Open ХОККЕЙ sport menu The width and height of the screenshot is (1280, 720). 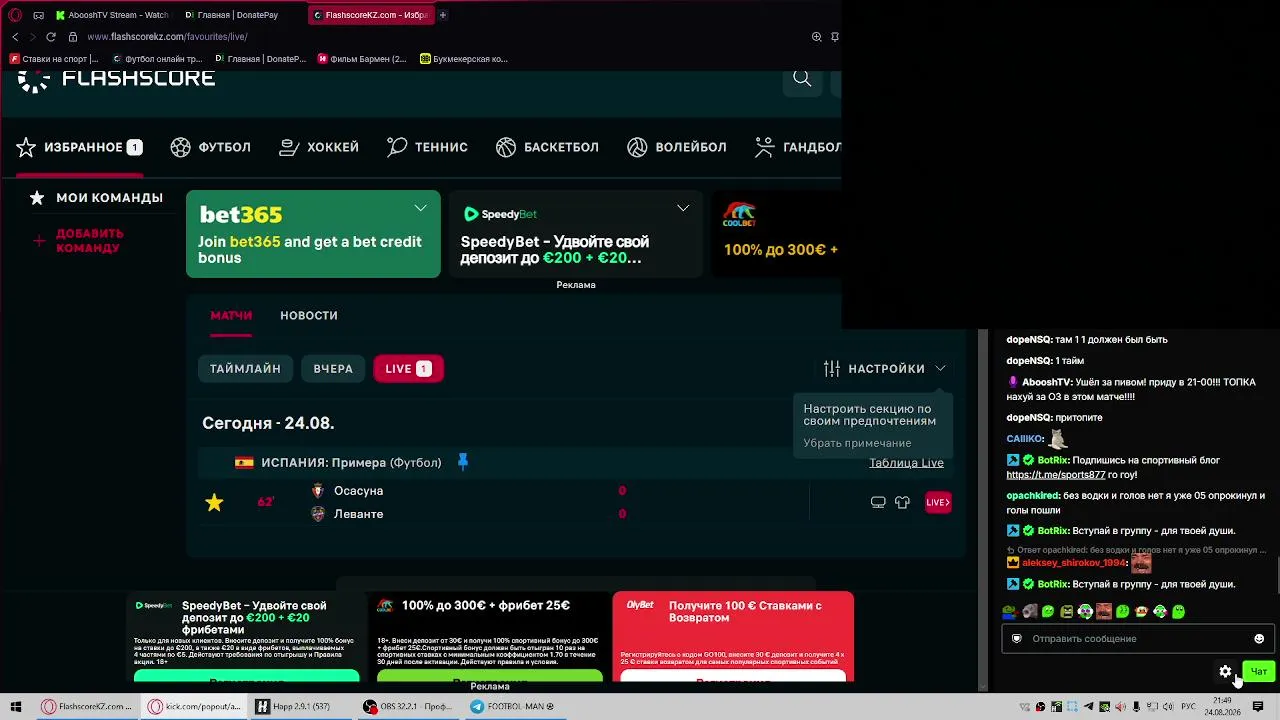[319, 148]
